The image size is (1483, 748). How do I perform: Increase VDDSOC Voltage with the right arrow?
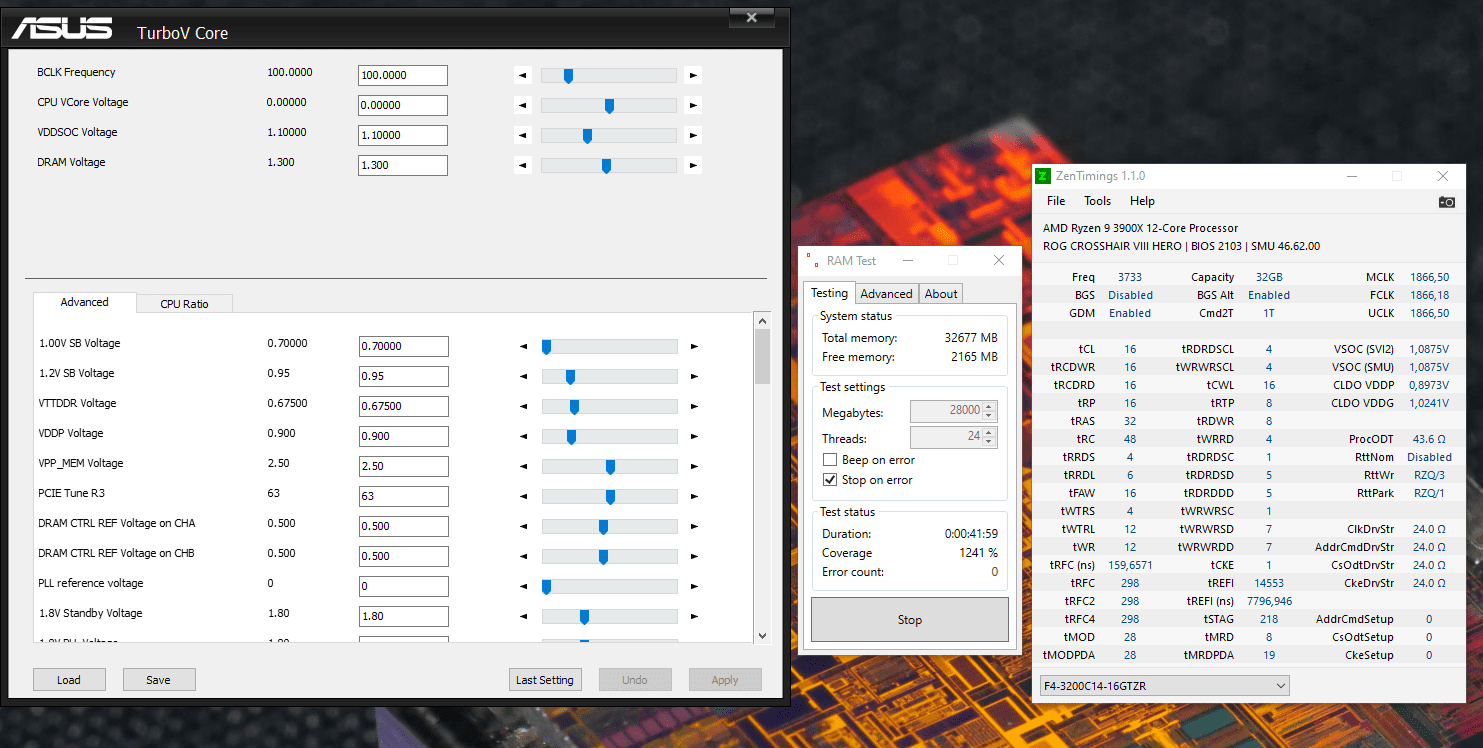point(693,135)
